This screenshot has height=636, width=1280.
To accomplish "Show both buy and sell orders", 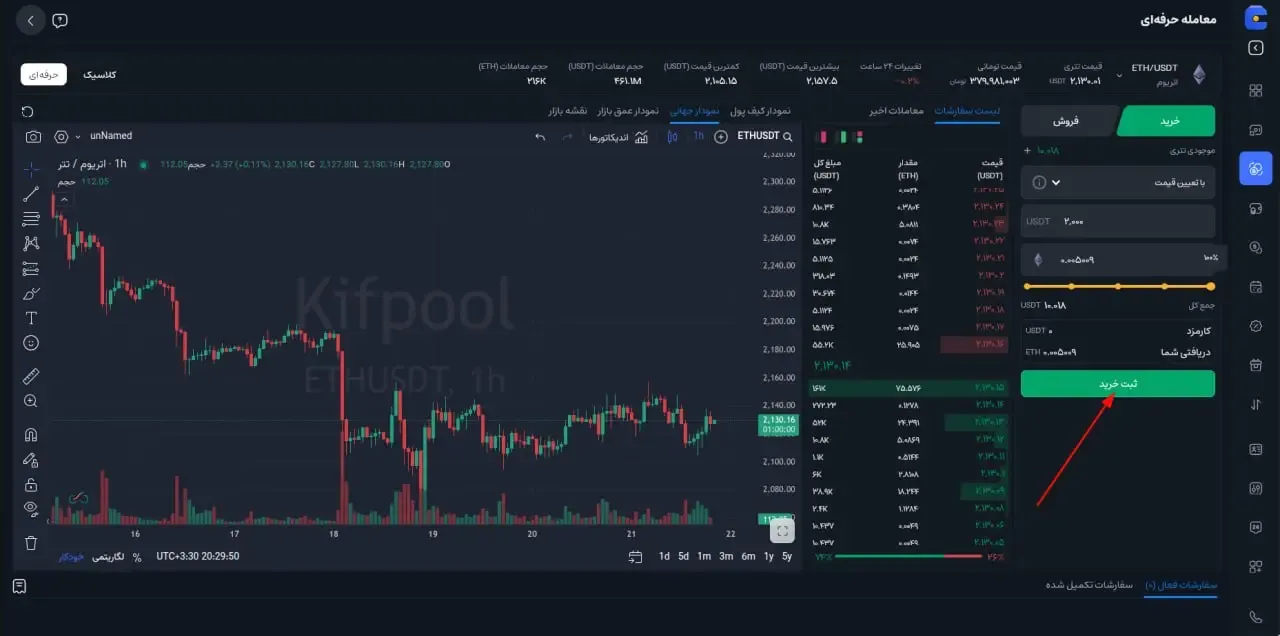I will coord(857,137).
